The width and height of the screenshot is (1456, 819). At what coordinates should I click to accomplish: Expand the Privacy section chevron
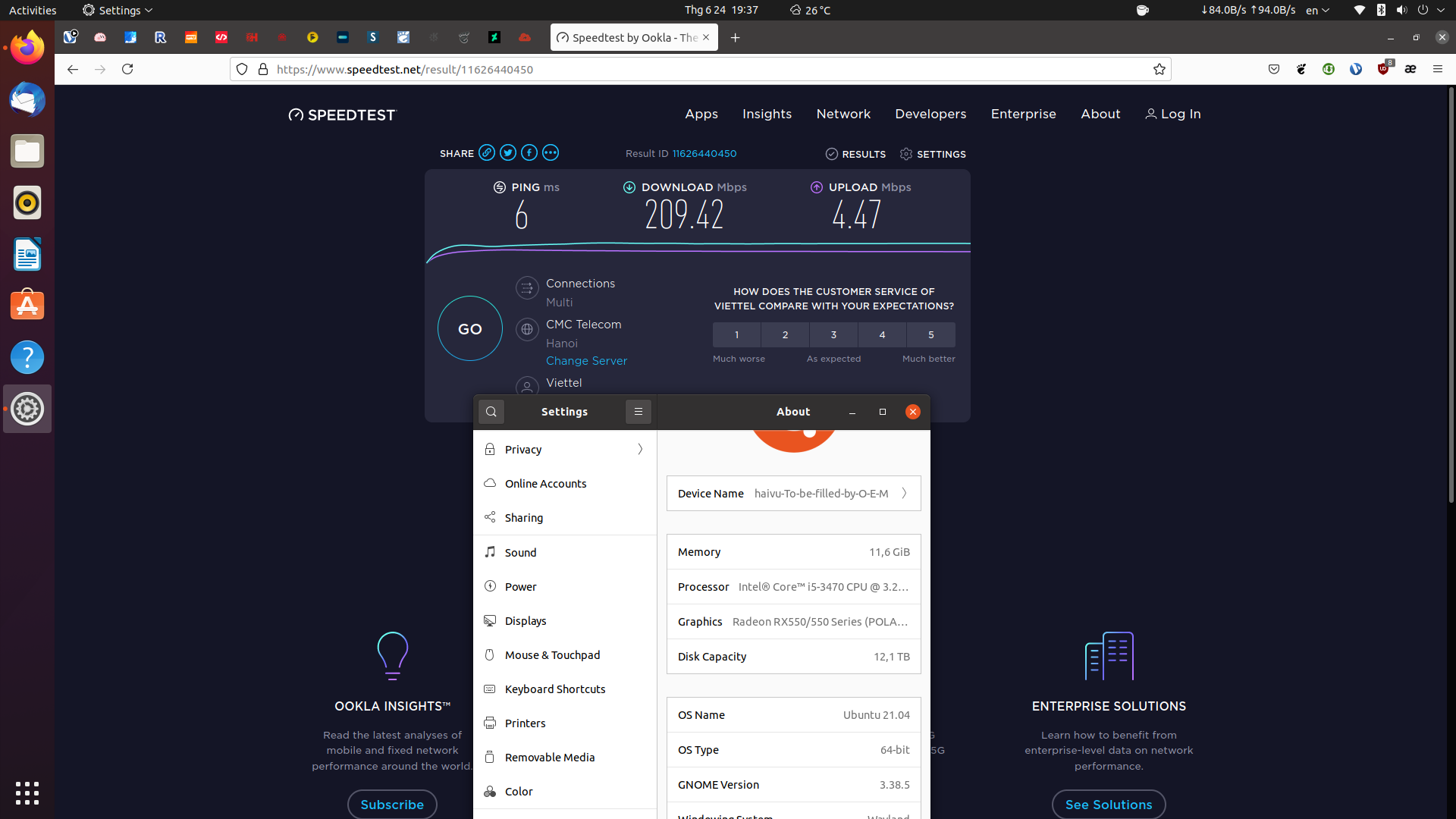[640, 450]
